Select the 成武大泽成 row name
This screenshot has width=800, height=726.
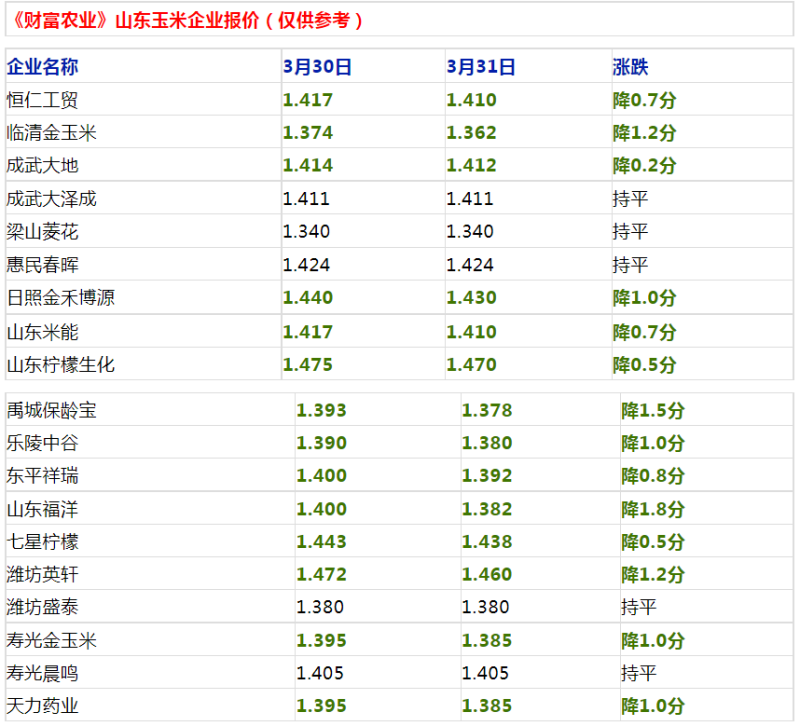(52, 198)
